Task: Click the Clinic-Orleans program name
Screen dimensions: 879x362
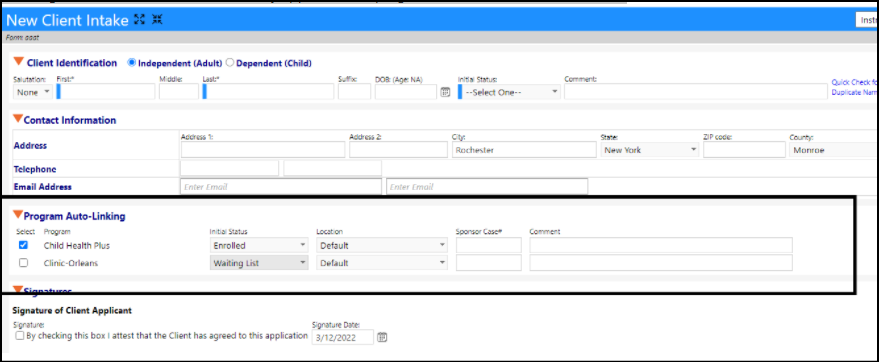Action: [x=71, y=263]
